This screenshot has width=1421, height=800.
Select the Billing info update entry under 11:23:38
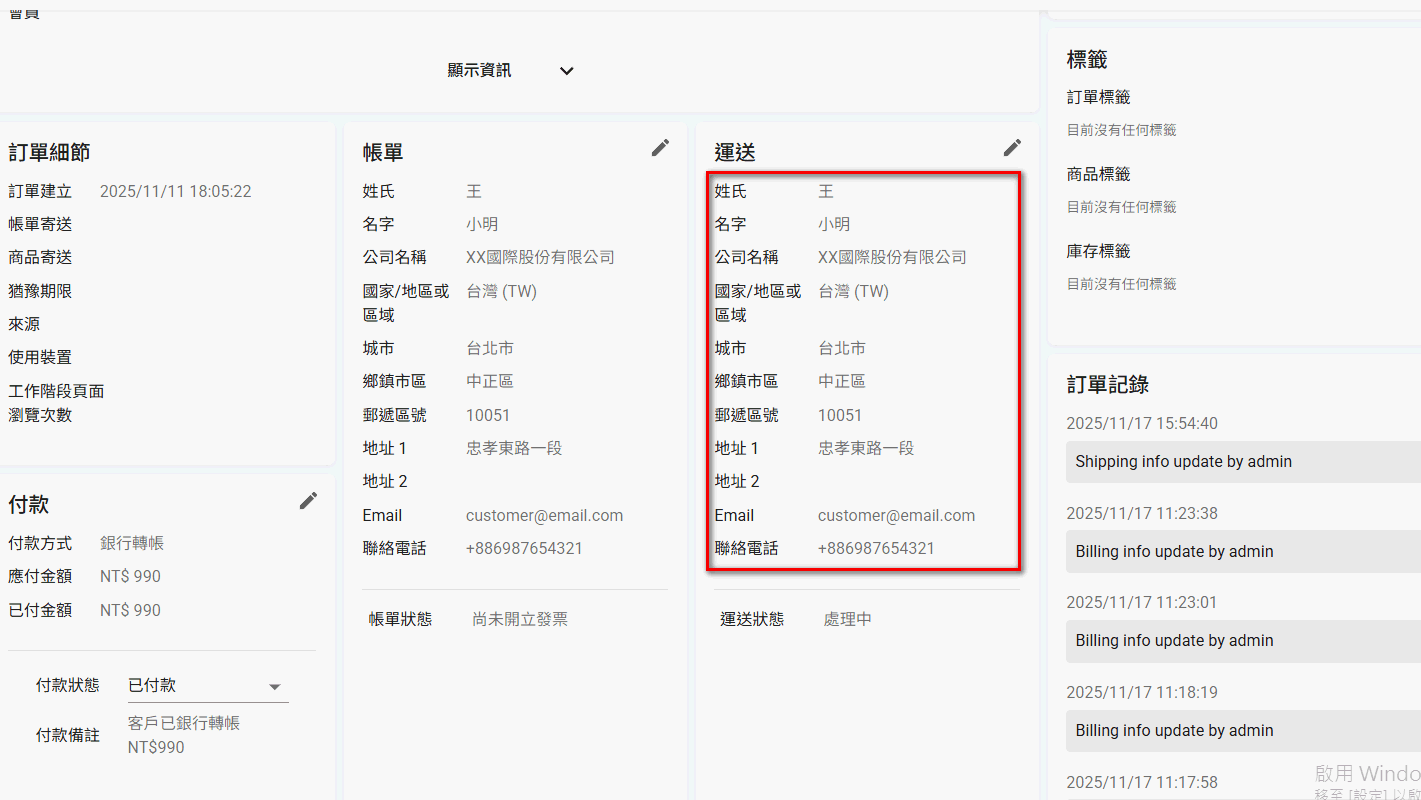[1243, 551]
